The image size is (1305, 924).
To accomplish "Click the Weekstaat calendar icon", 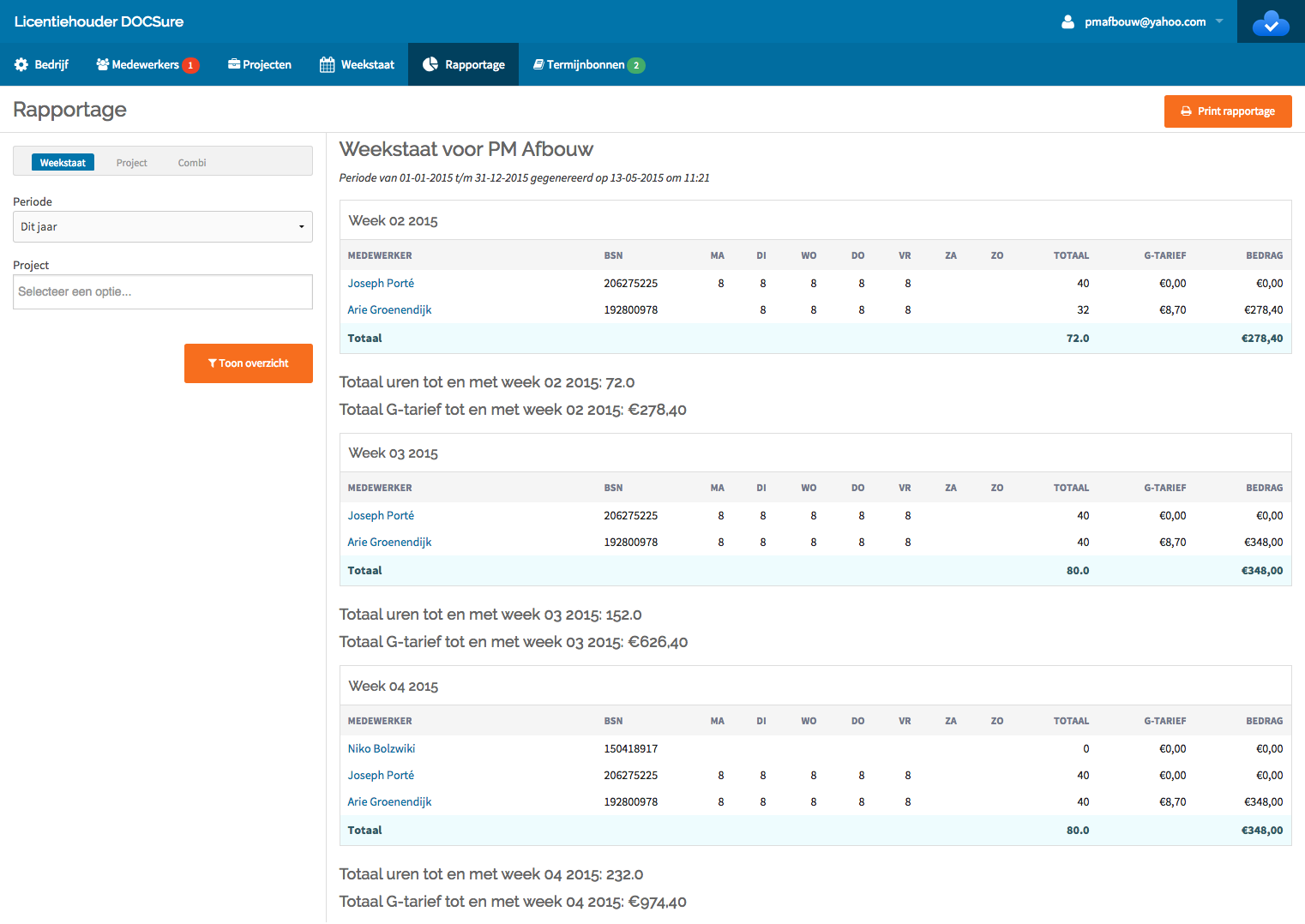I will point(327,65).
